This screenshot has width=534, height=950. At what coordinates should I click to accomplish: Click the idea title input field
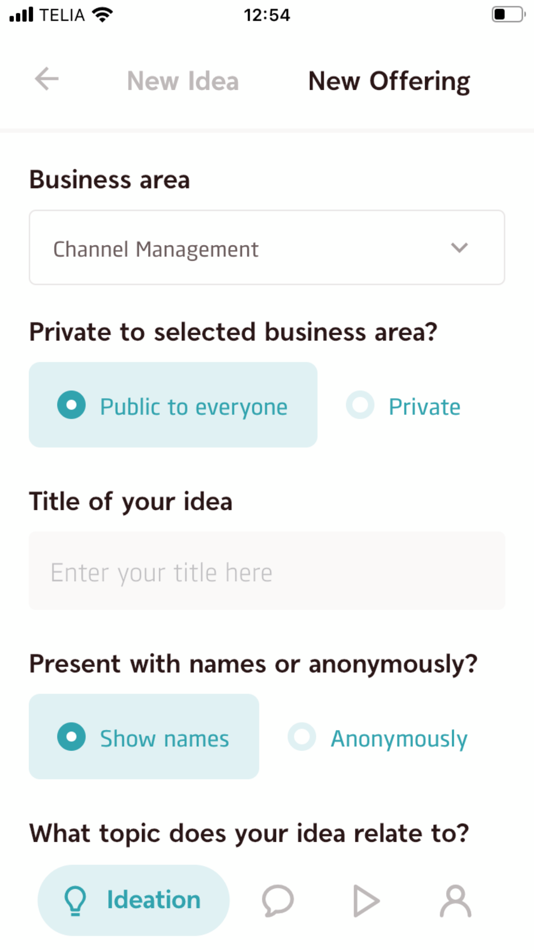tap(267, 571)
